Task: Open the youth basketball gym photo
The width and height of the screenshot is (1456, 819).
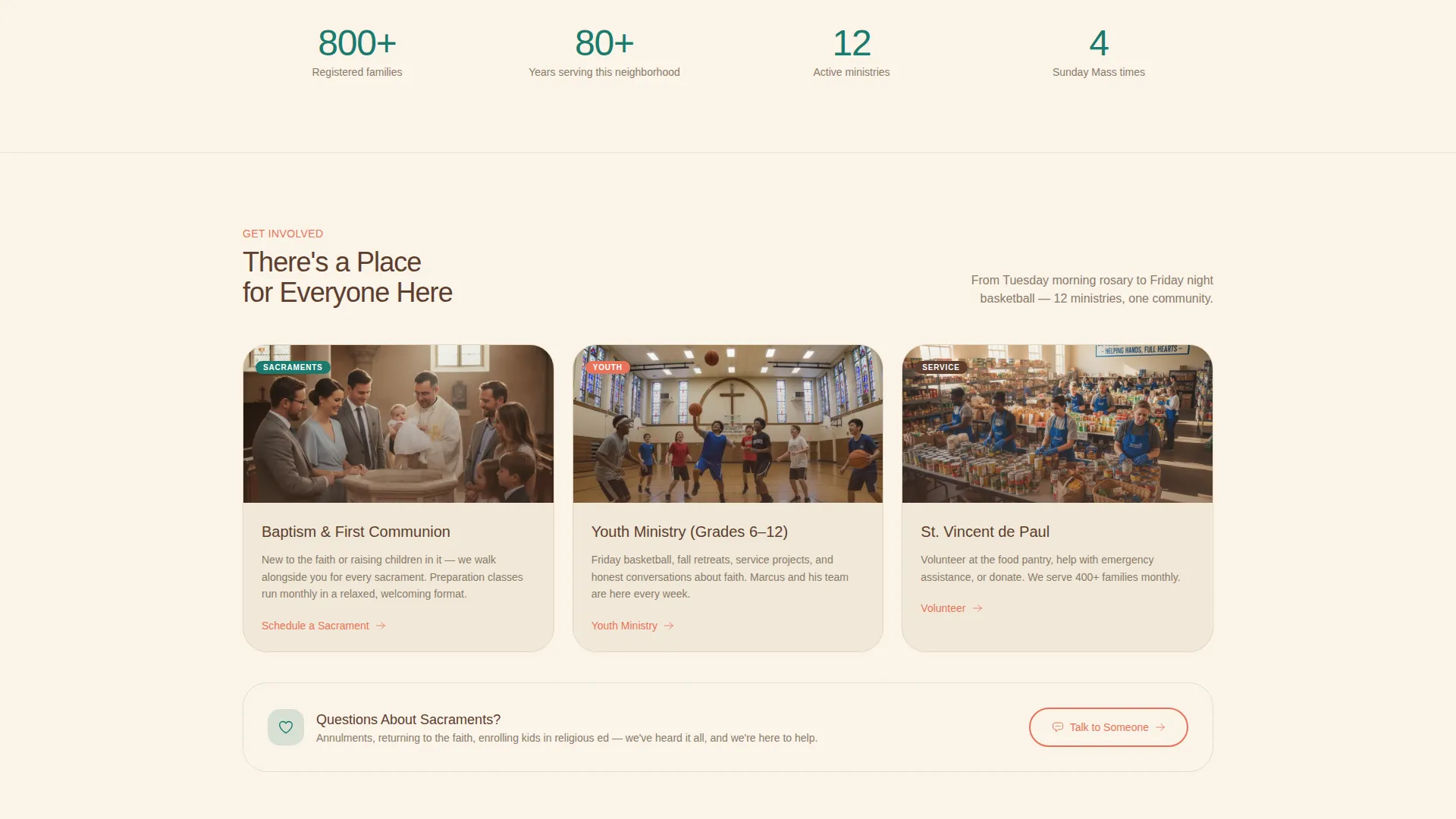Action: (x=728, y=424)
